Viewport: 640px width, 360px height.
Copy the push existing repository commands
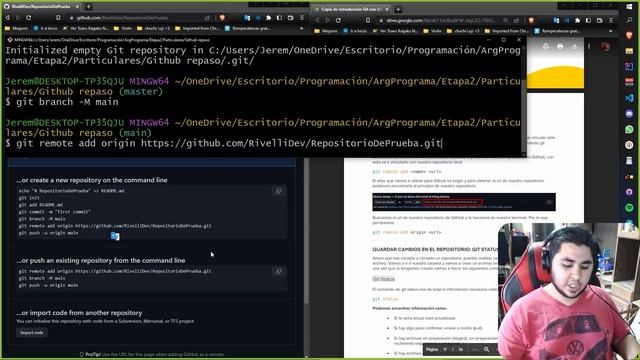coord(279,271)
